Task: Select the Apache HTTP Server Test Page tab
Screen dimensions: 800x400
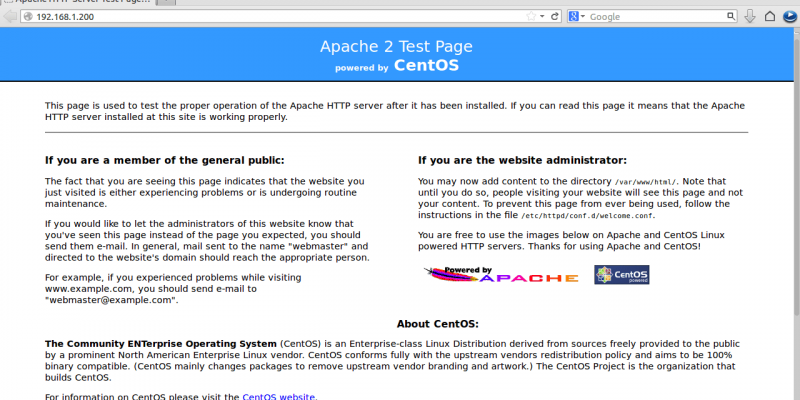Action: pos(77,2)
